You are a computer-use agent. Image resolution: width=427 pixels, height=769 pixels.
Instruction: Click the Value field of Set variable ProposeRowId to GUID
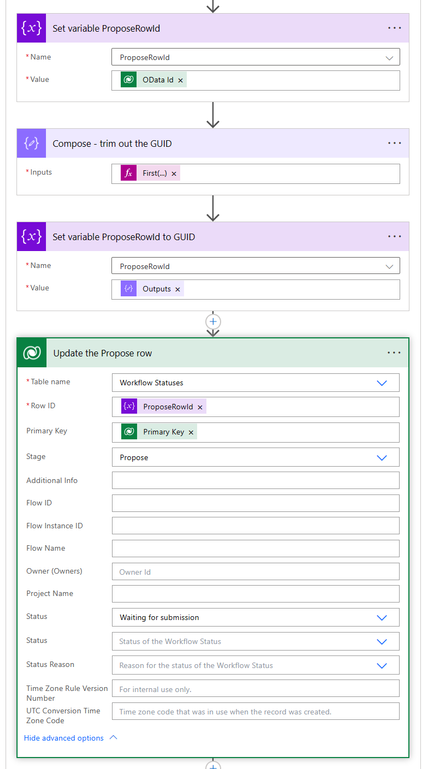[255, 289]
